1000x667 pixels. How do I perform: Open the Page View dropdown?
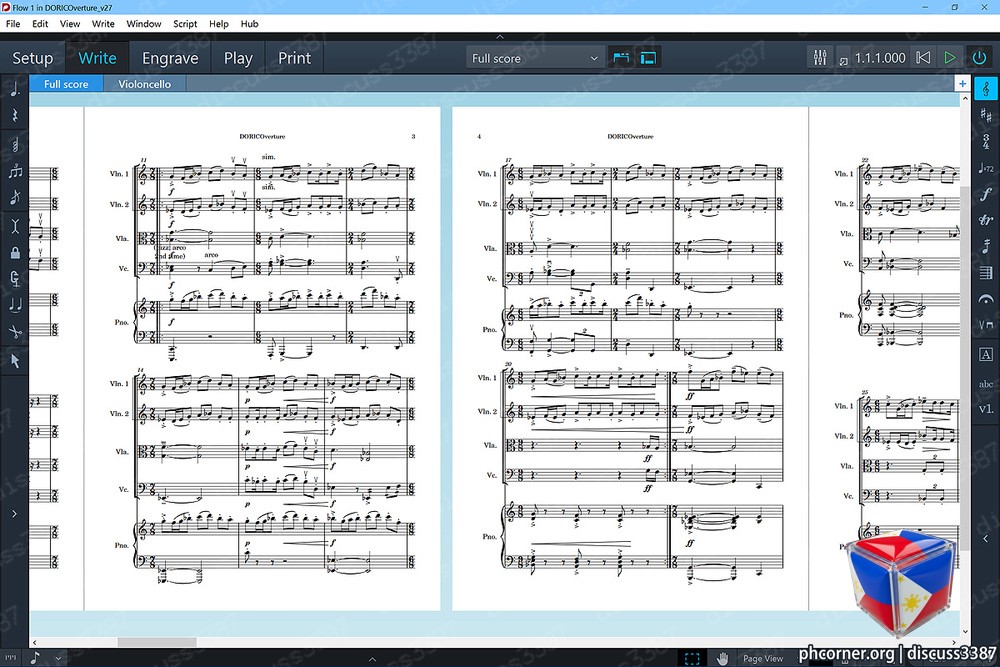tap(763, 658)
